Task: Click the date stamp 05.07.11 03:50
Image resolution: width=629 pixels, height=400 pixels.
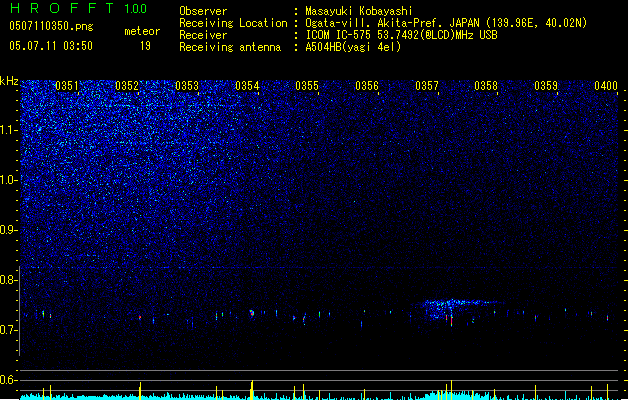Action: tap(51, 46)
